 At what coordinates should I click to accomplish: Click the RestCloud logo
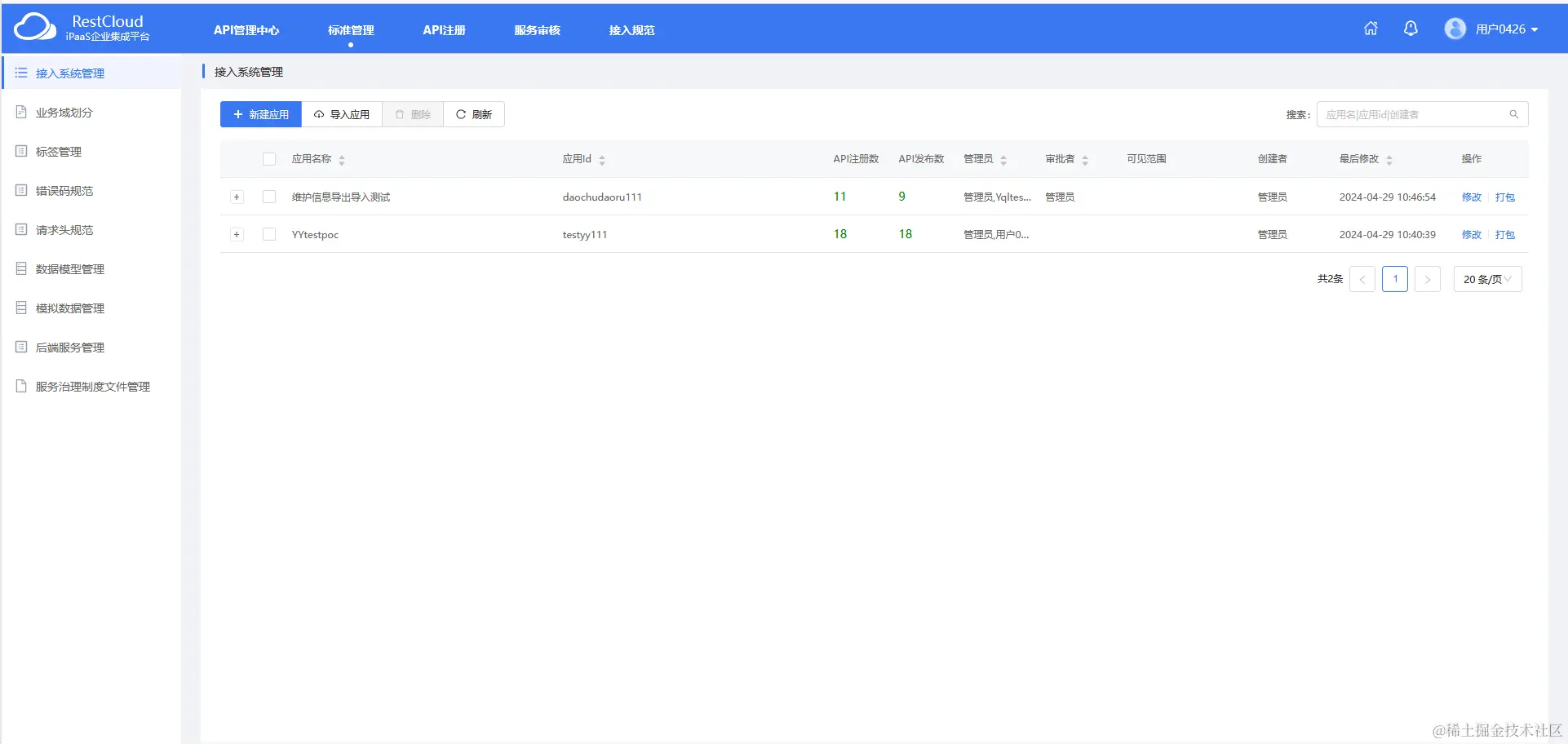82,28
